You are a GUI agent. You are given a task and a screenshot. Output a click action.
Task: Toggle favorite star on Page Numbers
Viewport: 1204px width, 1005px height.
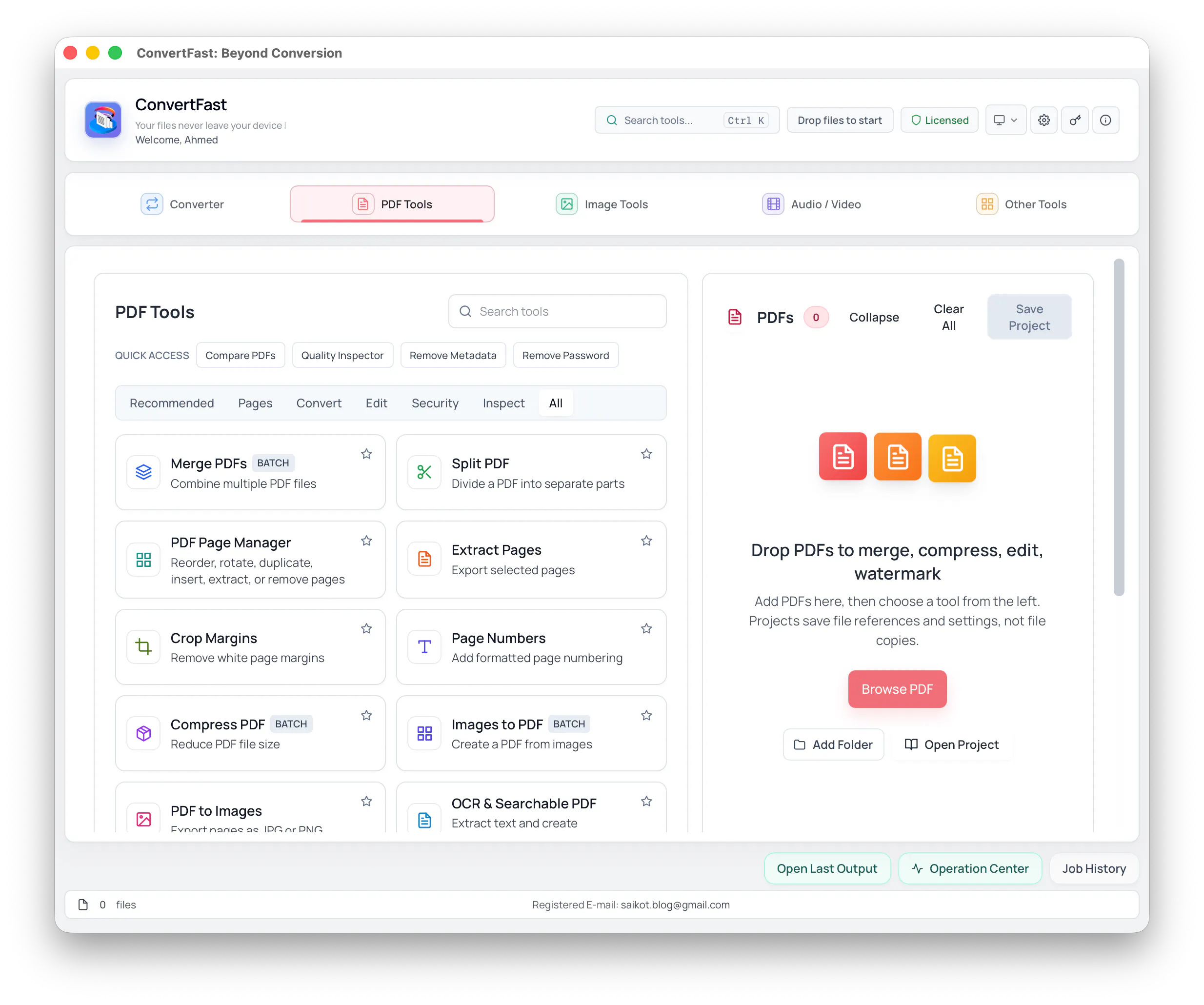click(x=647, y=629)
